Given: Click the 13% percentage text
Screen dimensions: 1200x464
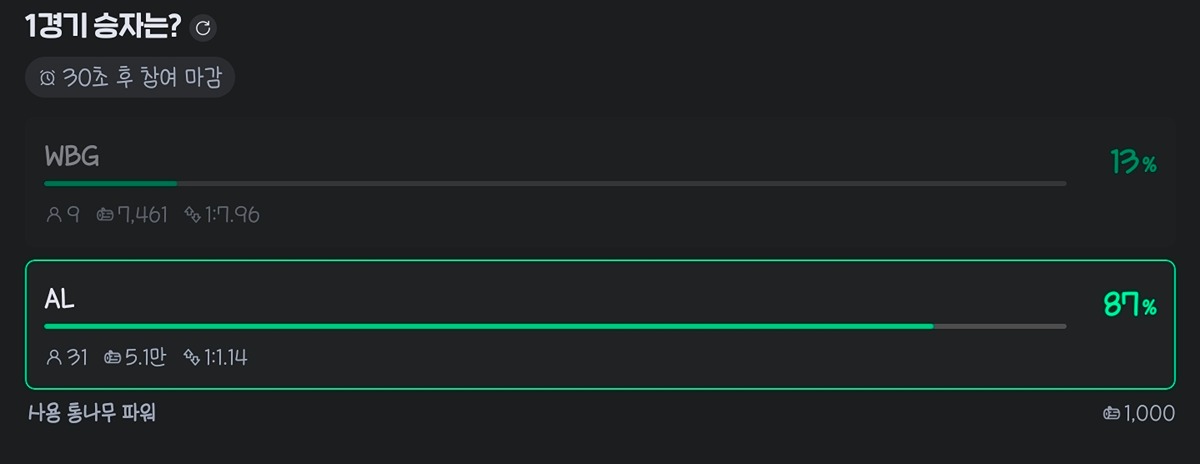Looking at the screenshot, I should coord(1133,162).
